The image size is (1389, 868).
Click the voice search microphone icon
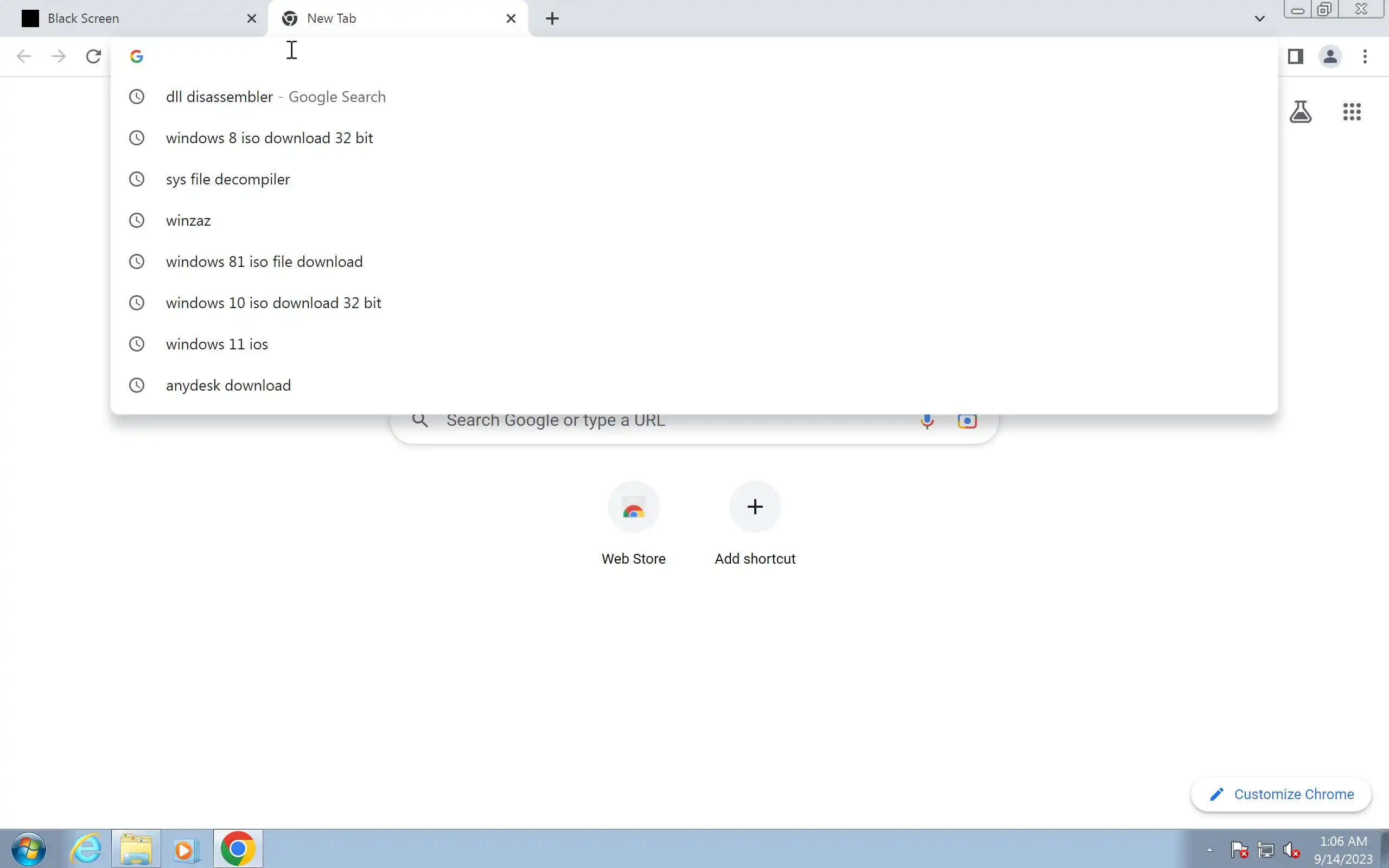(x=926, y=422)
